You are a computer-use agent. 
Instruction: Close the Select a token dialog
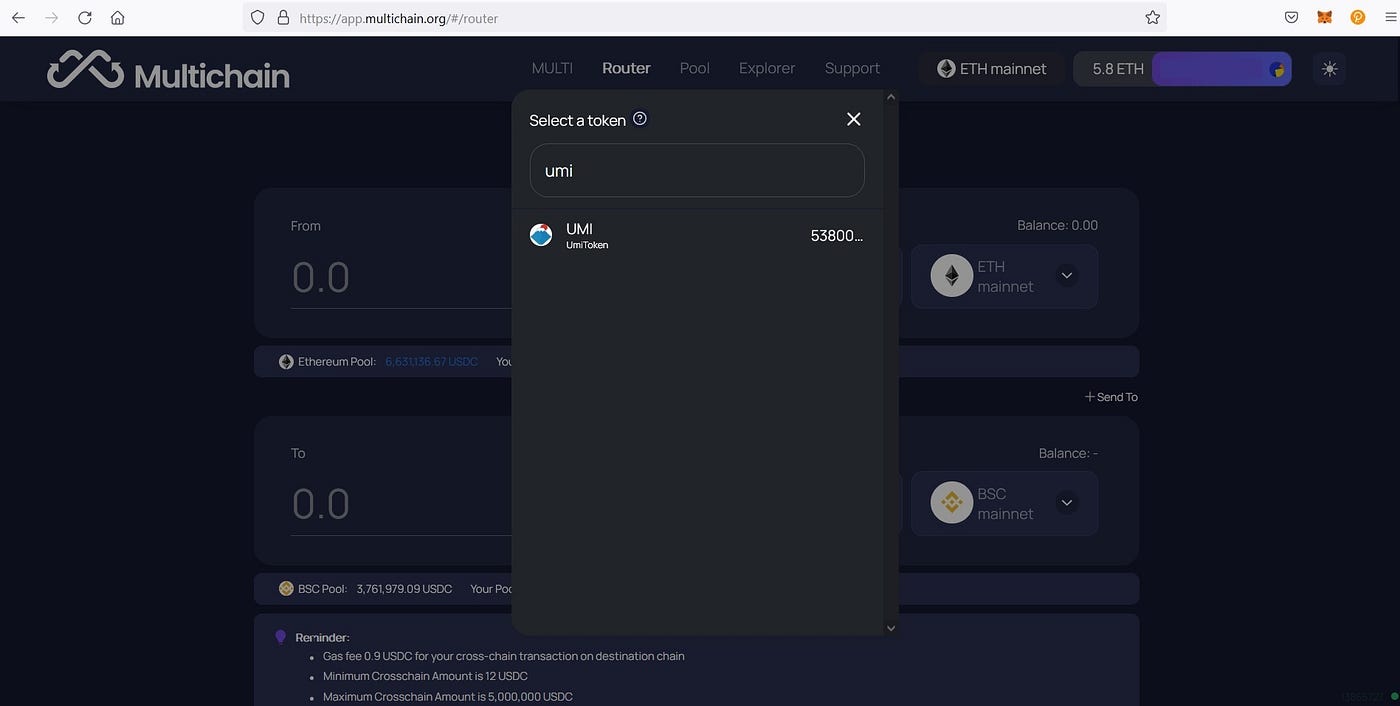click(x=854, y=119)
